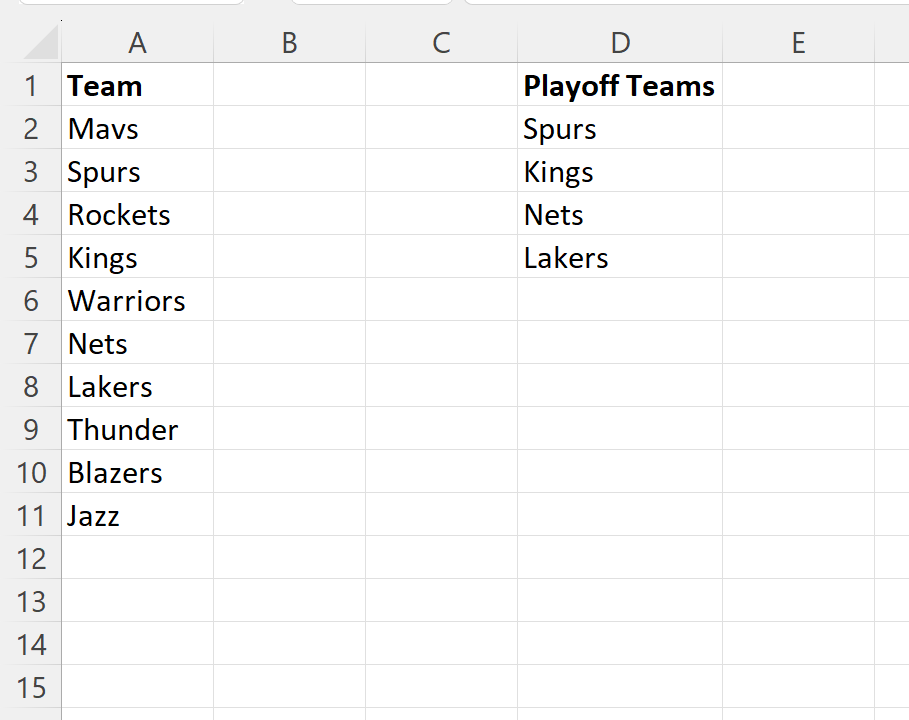This screenshot has height=720, width=909.
Task: Click the row 15 header
Action: [x=31, y=688]
